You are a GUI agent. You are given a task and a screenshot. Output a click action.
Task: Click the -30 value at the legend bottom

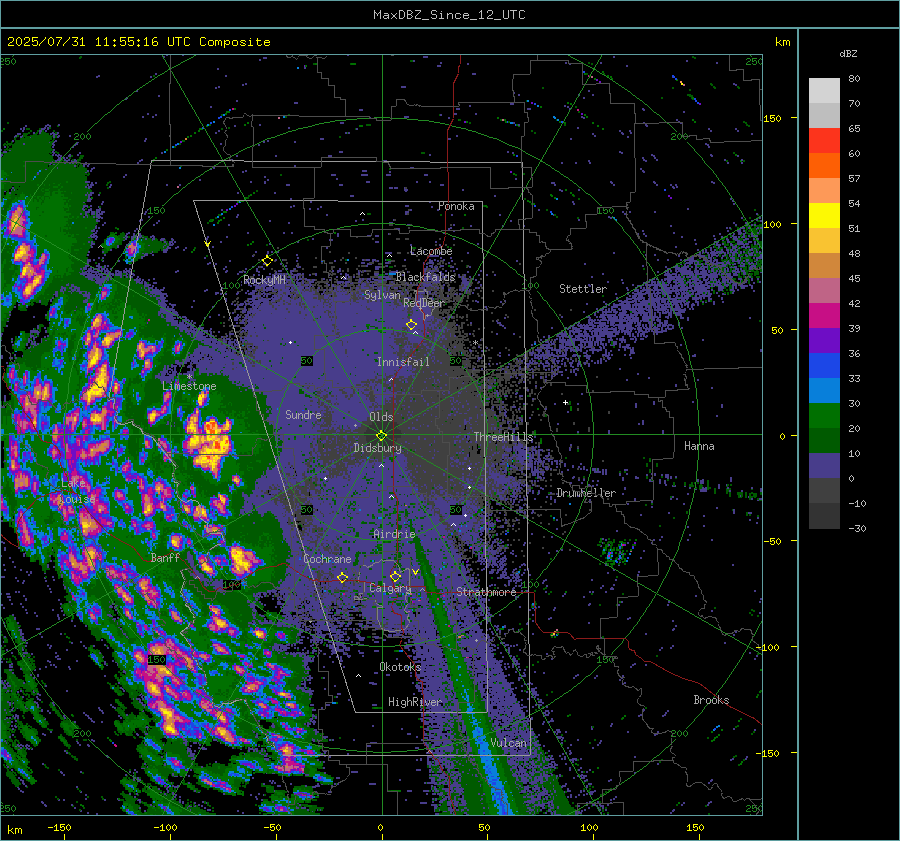857,528
